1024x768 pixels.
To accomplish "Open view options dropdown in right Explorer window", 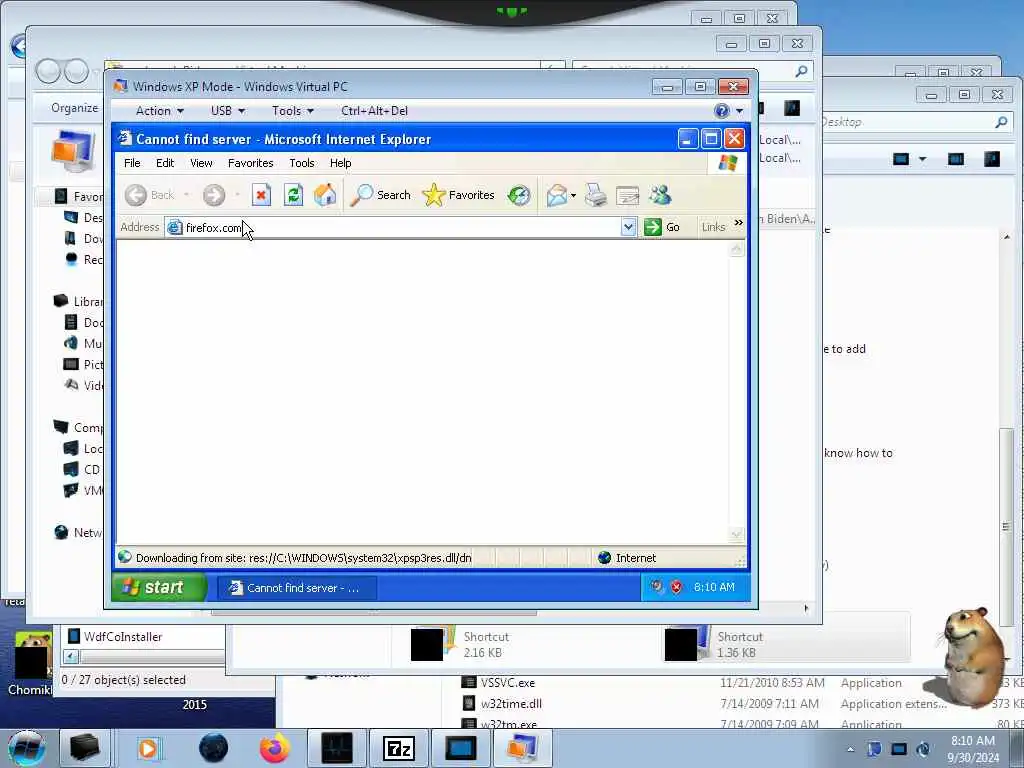I will tap(923, 159).
